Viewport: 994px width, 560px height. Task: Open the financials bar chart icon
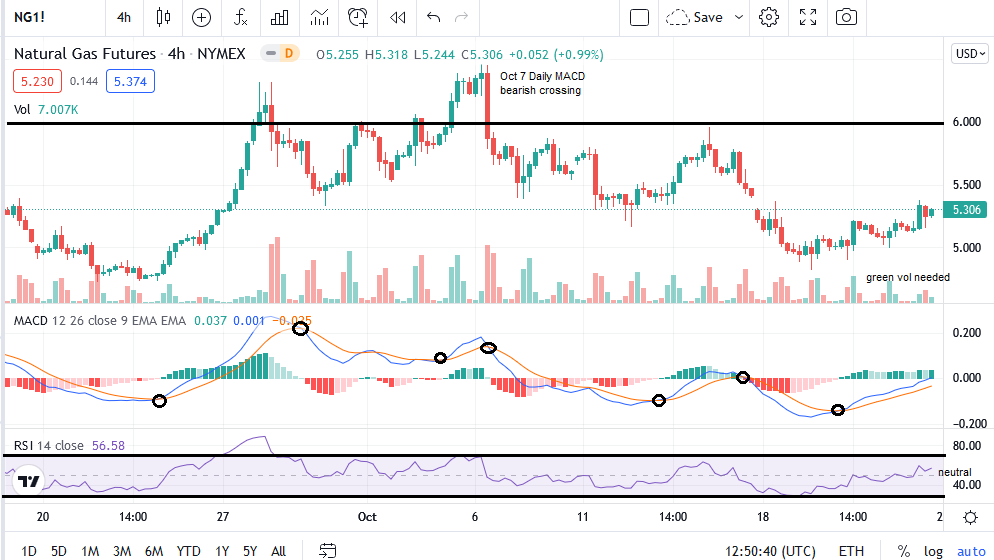(x=280, y=17)
